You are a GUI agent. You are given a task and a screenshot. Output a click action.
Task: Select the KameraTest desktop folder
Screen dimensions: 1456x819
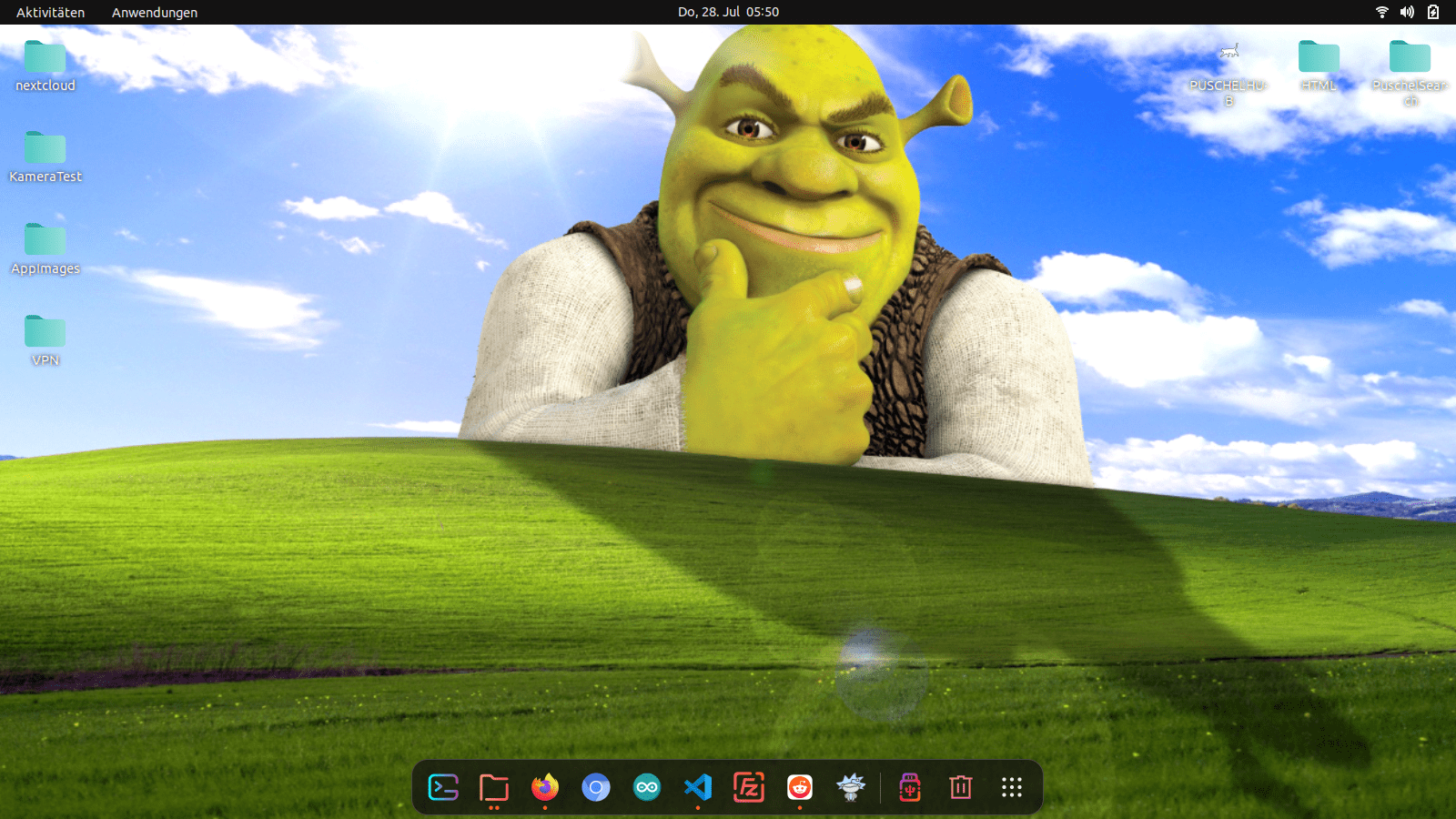[x=45, y=157]
